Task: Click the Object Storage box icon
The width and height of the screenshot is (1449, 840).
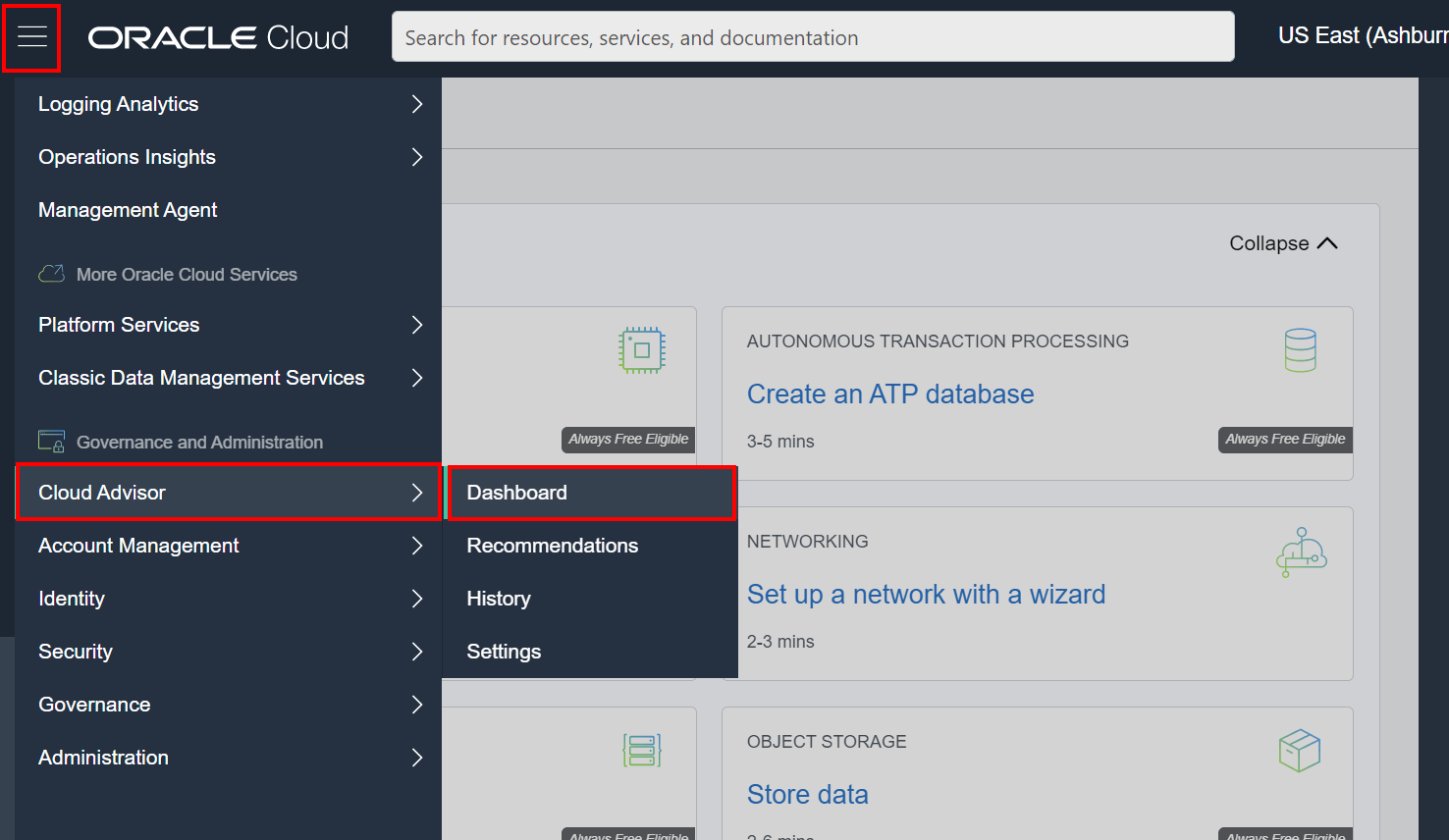Action: [1300, 750]
